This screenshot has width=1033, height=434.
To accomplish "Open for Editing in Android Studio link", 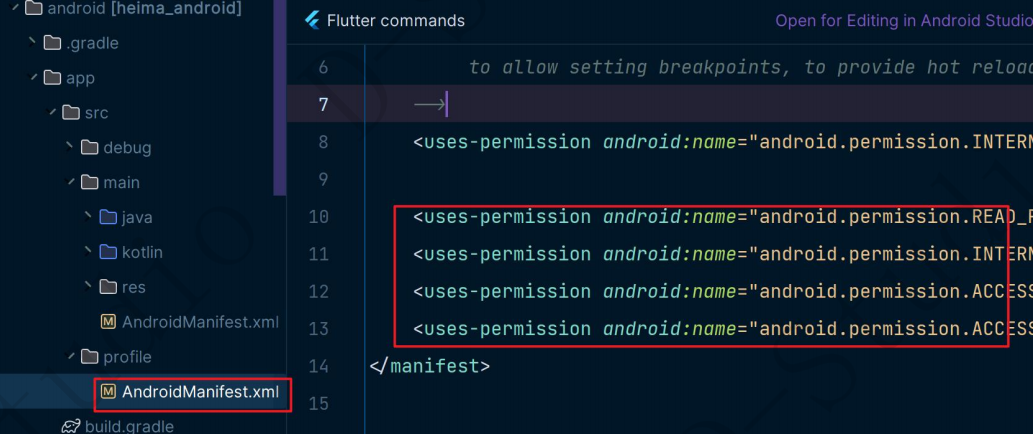I will 904,21.
